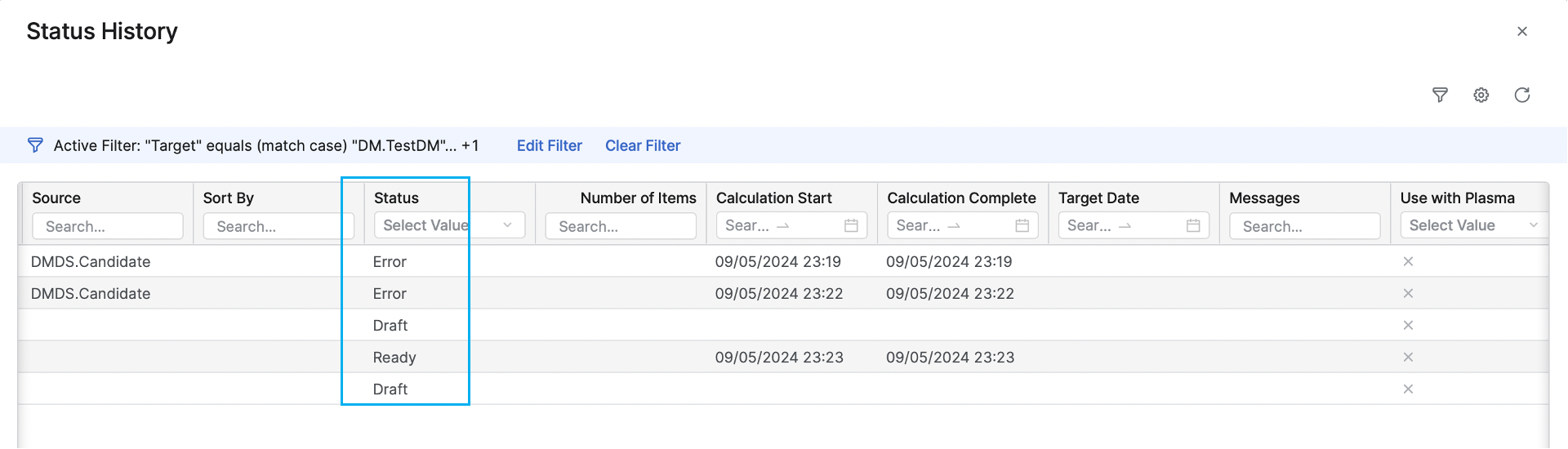1568x449 pixels.
Task: Open Calculation Complete calendar picker icon
Action: [x=1022, y=226]
